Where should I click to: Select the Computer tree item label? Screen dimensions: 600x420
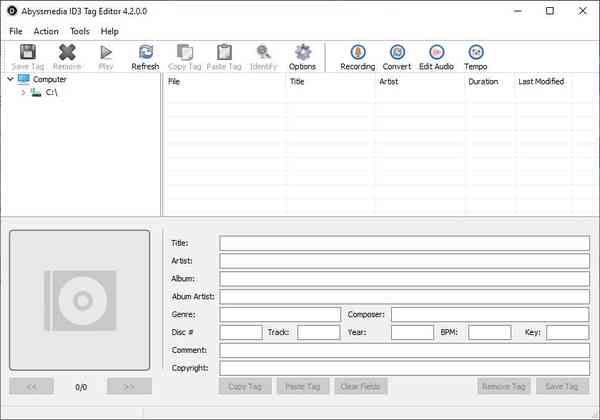pos(49,79)
